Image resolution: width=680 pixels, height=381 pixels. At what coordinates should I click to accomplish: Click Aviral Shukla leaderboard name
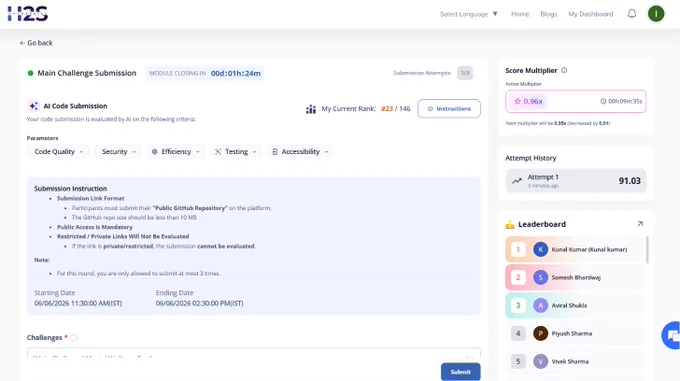[x=569, y=306]
